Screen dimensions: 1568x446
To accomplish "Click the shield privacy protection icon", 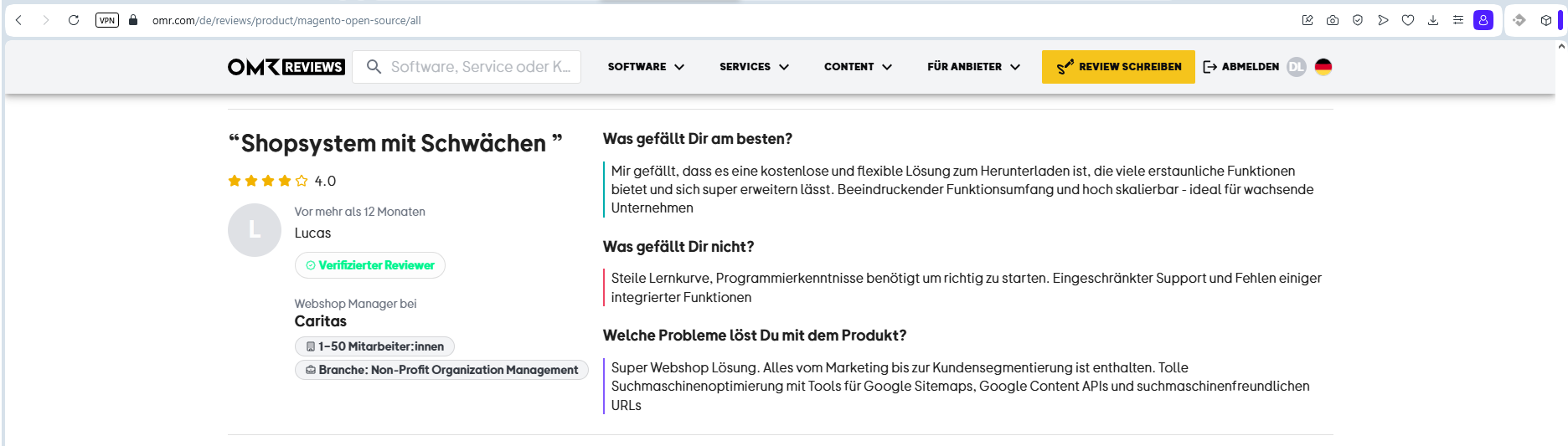I will tap(1358, 20).
